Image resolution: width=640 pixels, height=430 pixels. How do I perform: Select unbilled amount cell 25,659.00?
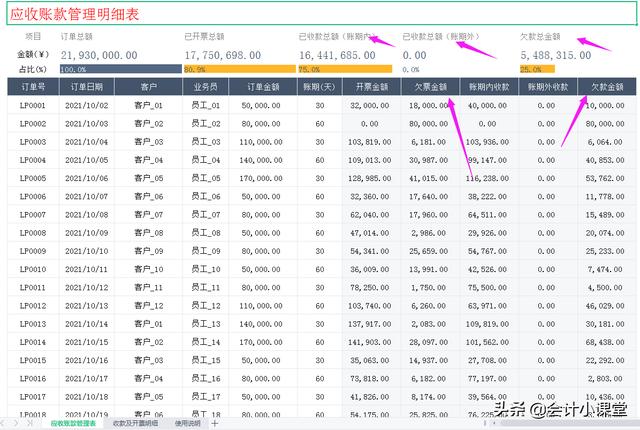[429, 251]
